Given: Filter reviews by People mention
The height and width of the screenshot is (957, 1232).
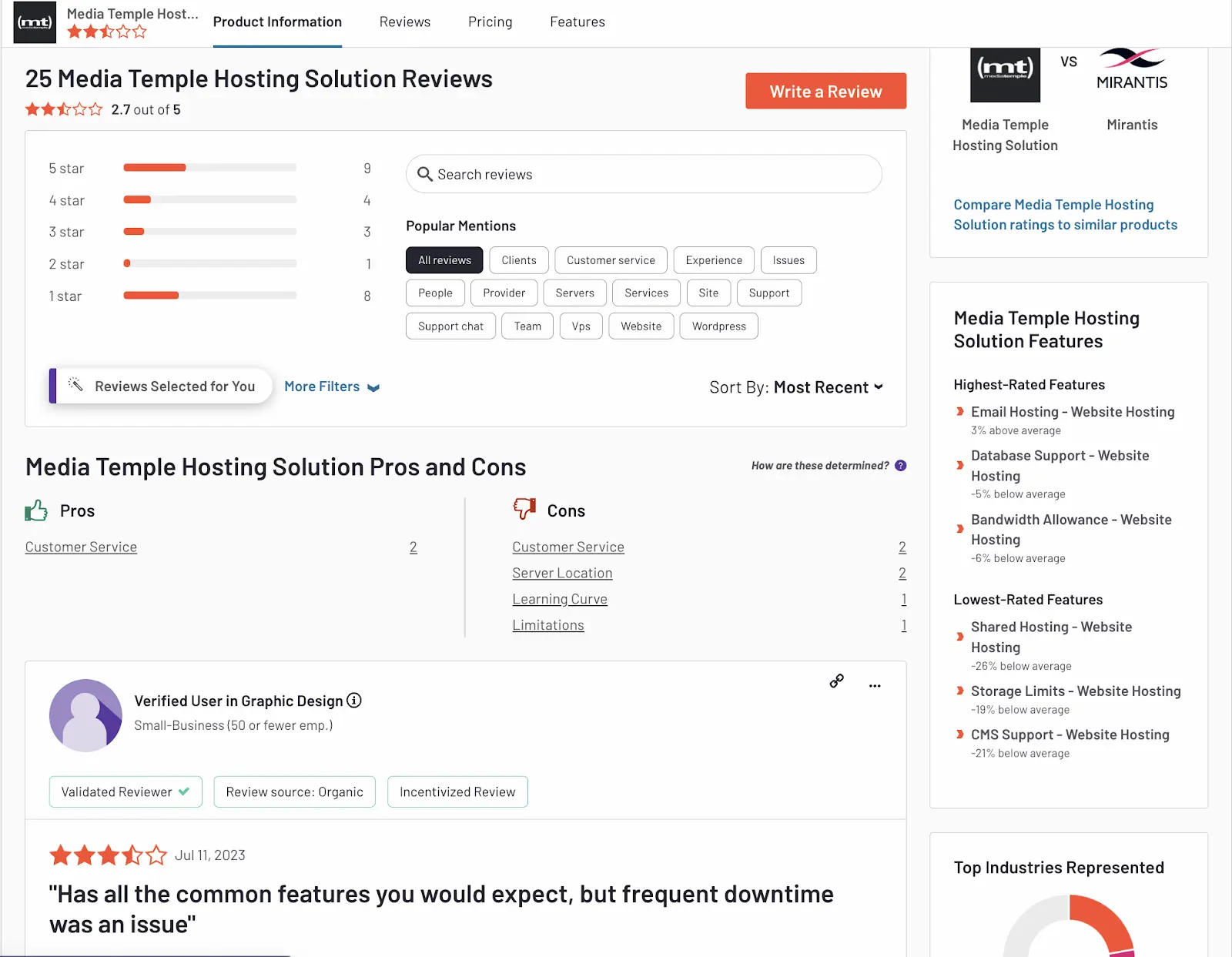Looking at the screenshot, I should (435, 293).
